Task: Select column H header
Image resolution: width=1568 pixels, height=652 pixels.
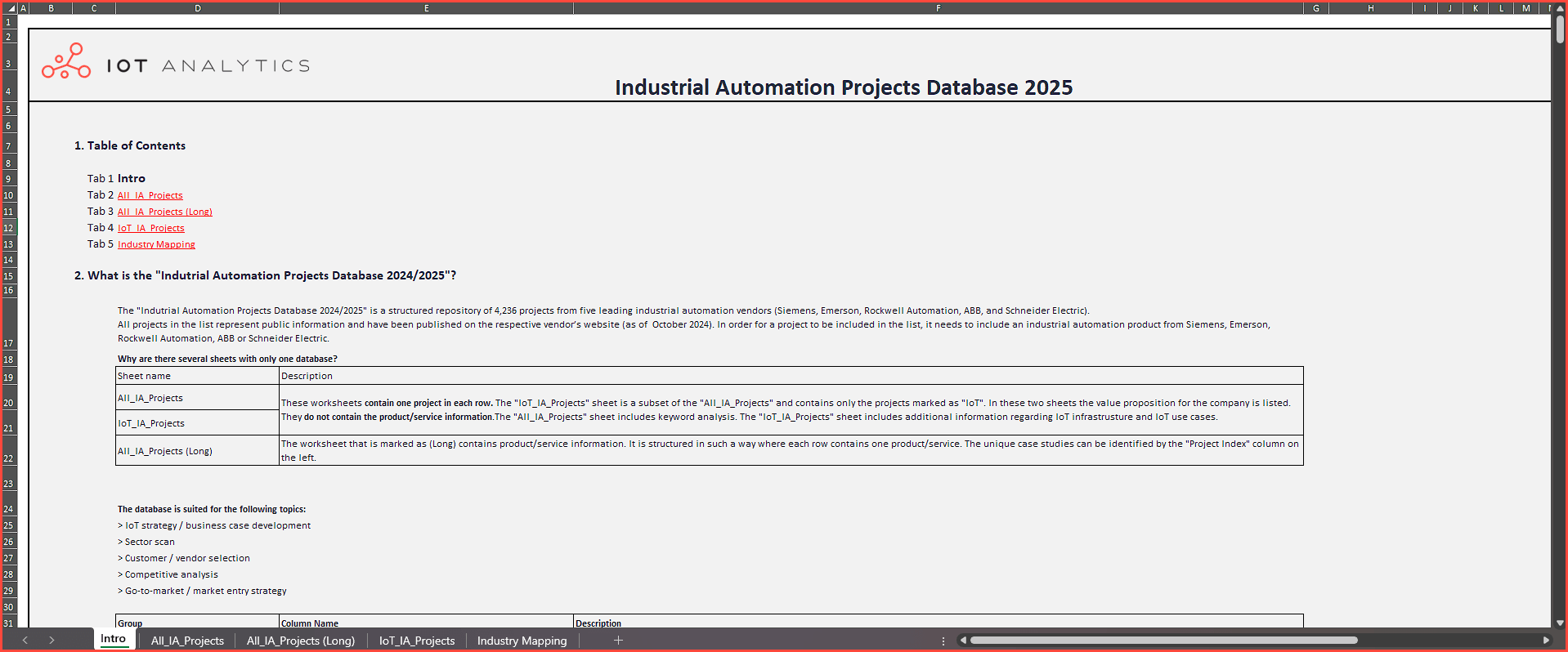Action: 1371,8
